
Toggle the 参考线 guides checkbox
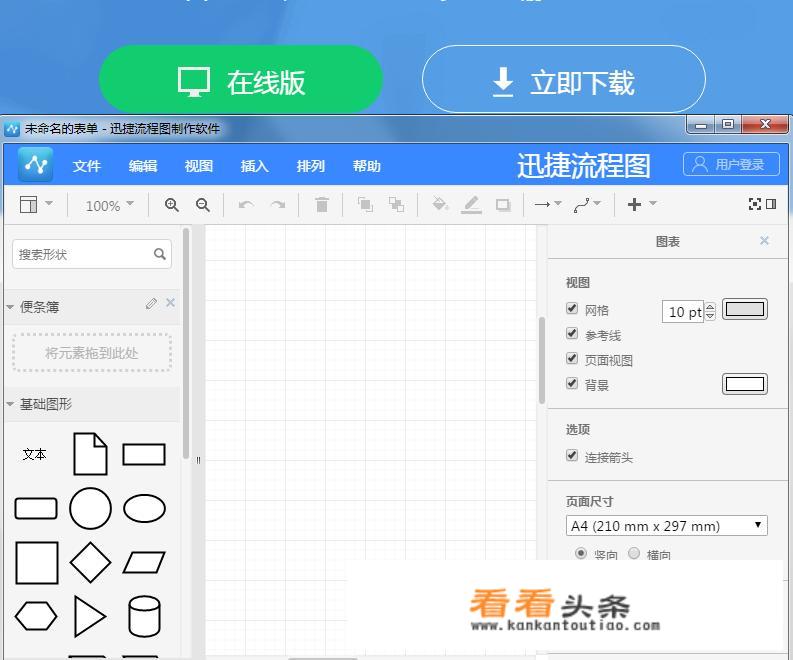[572, 334]
